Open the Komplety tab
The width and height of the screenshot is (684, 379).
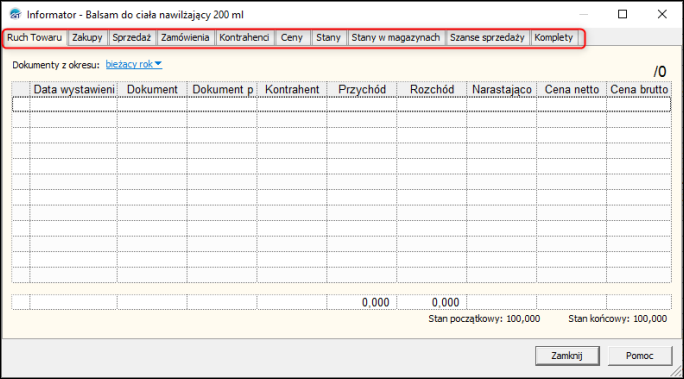[554, 38]
